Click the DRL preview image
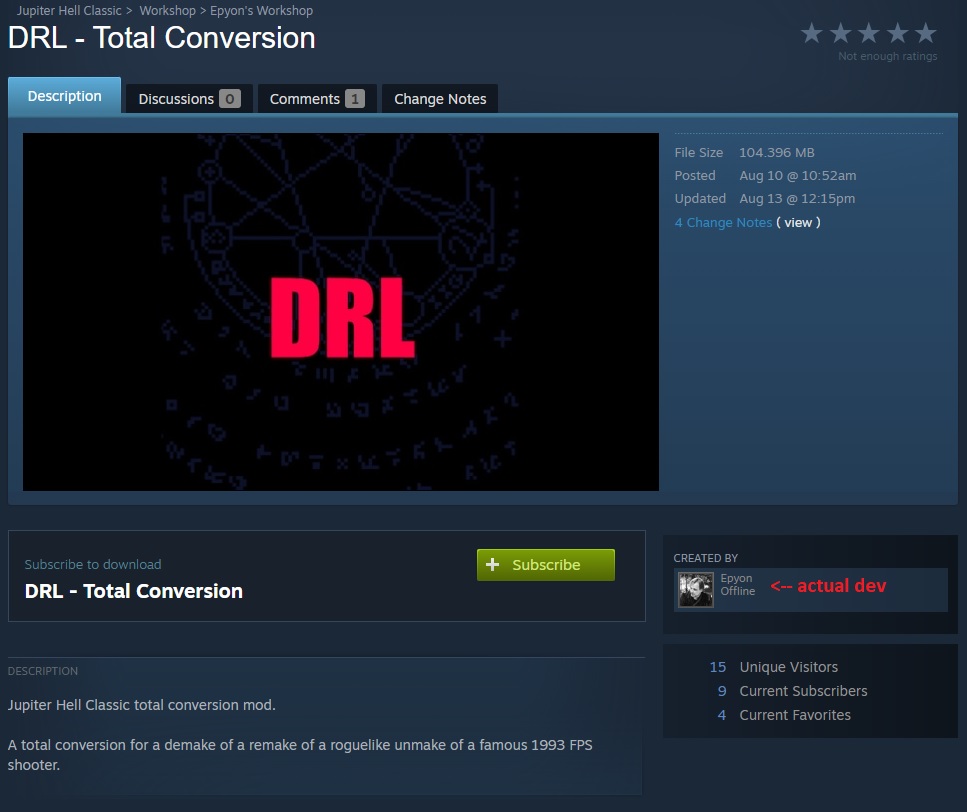Viewport: 967px width, 812px height. [x=340, y=312]
